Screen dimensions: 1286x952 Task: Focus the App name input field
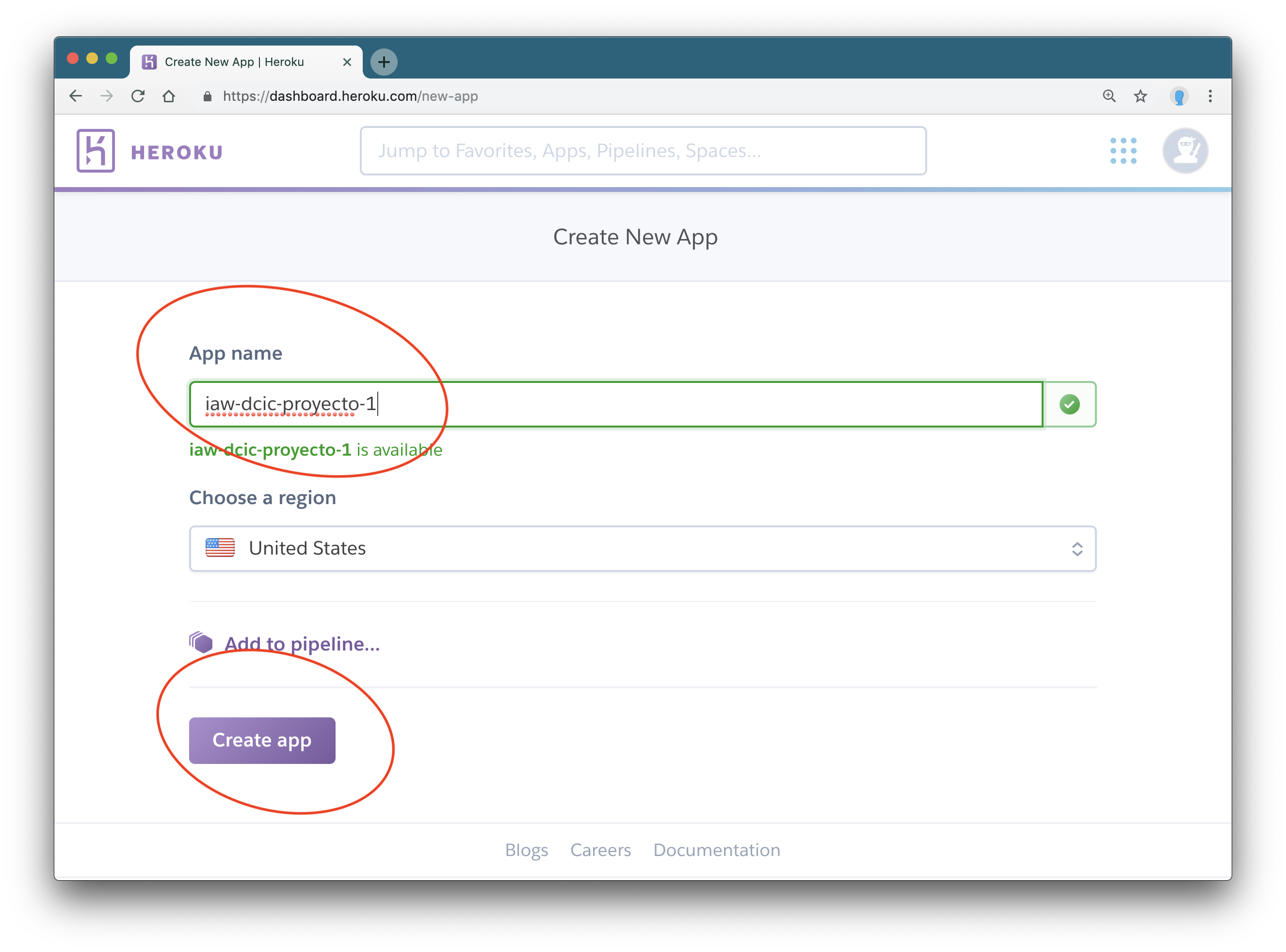pyautogui.click(x=616, y=404)
